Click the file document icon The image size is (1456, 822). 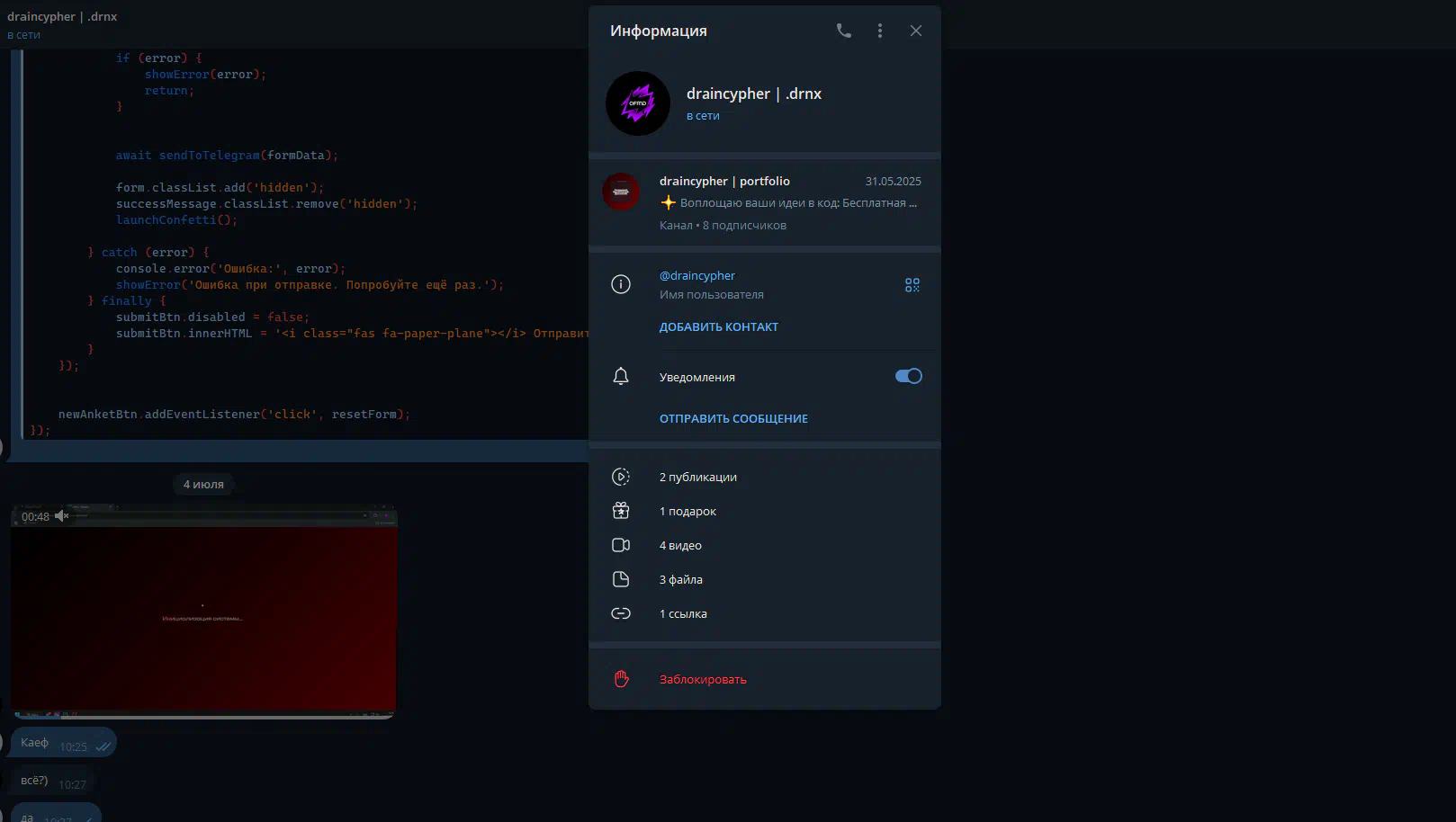point(621,579)
